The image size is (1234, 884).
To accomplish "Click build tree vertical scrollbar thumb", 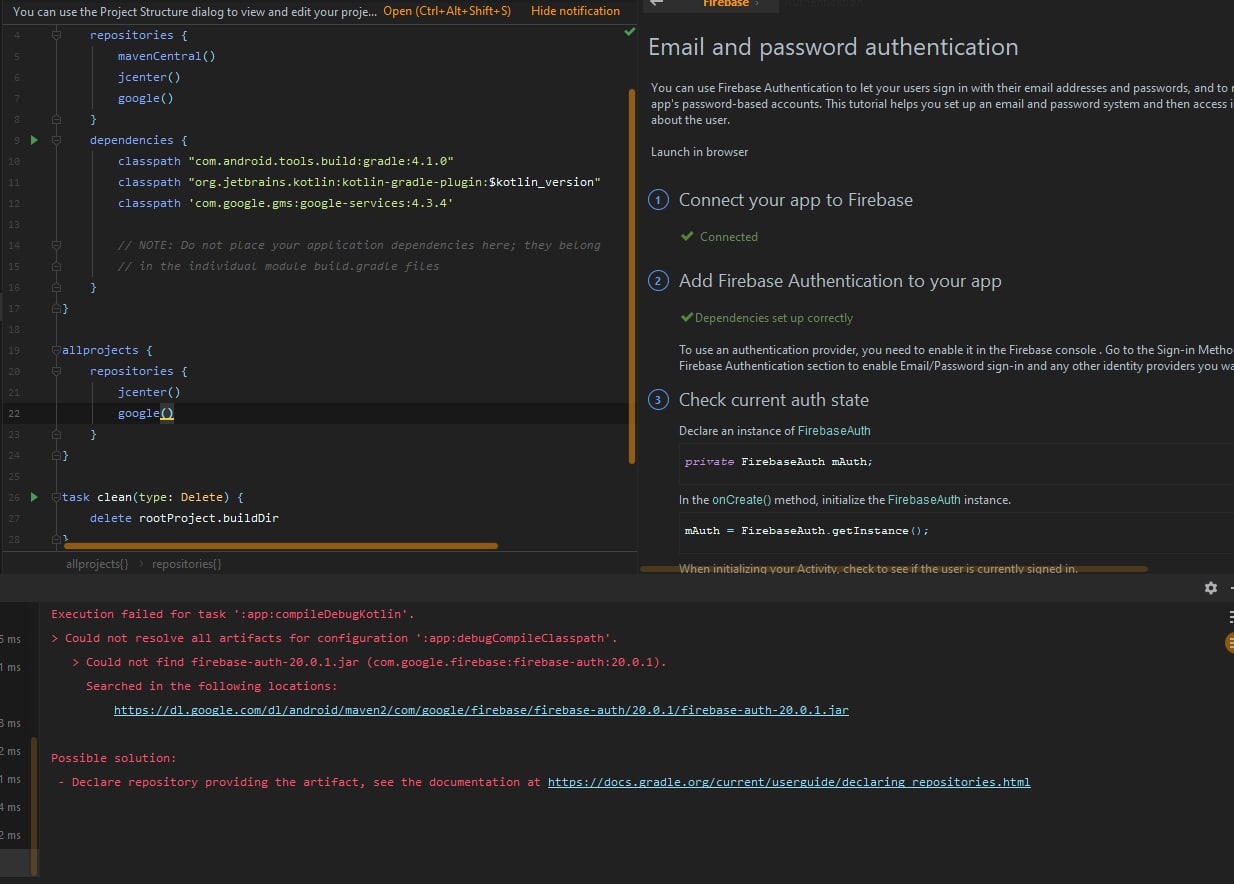I will [x=34, y=807].
